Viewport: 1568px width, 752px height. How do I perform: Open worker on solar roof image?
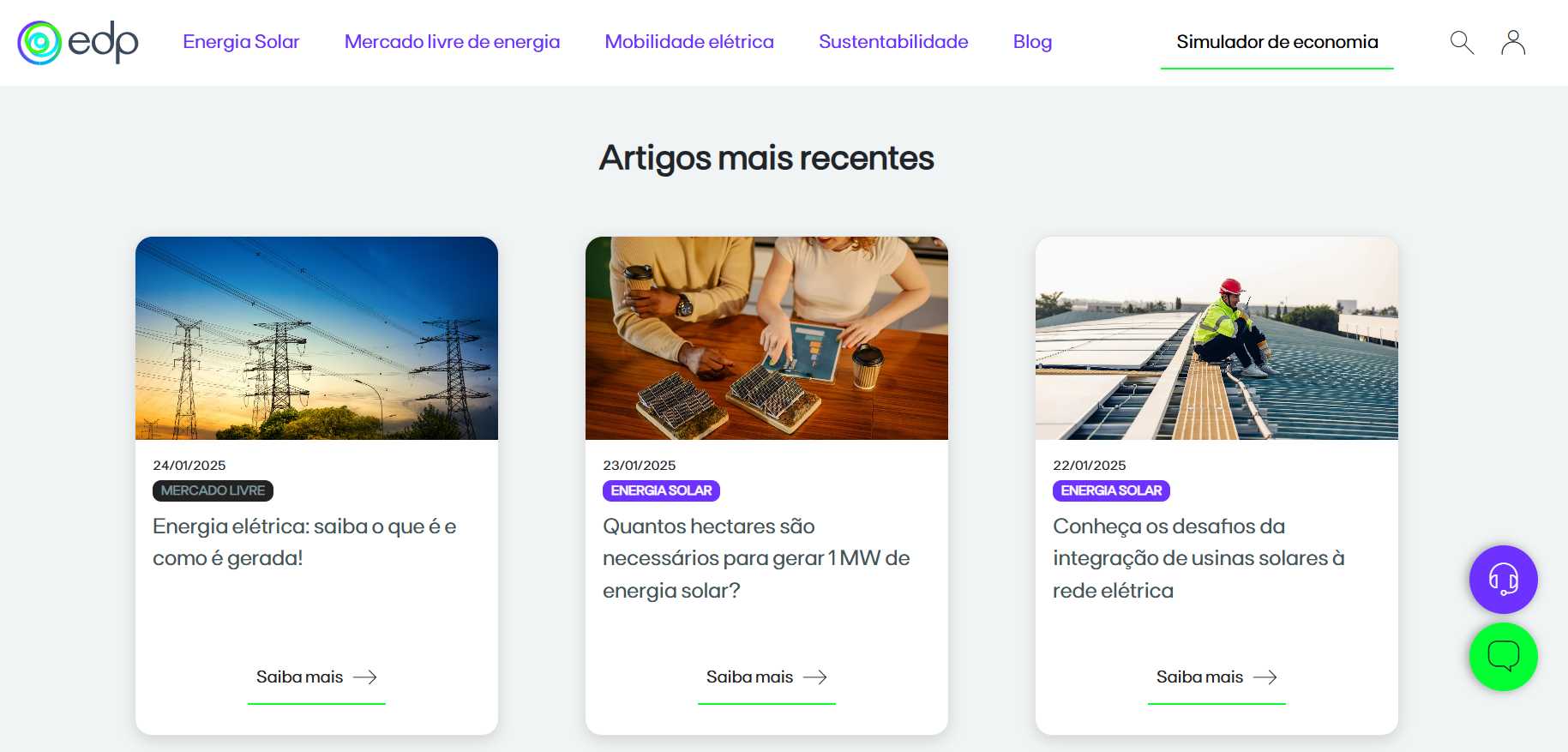click(1217, 338)
